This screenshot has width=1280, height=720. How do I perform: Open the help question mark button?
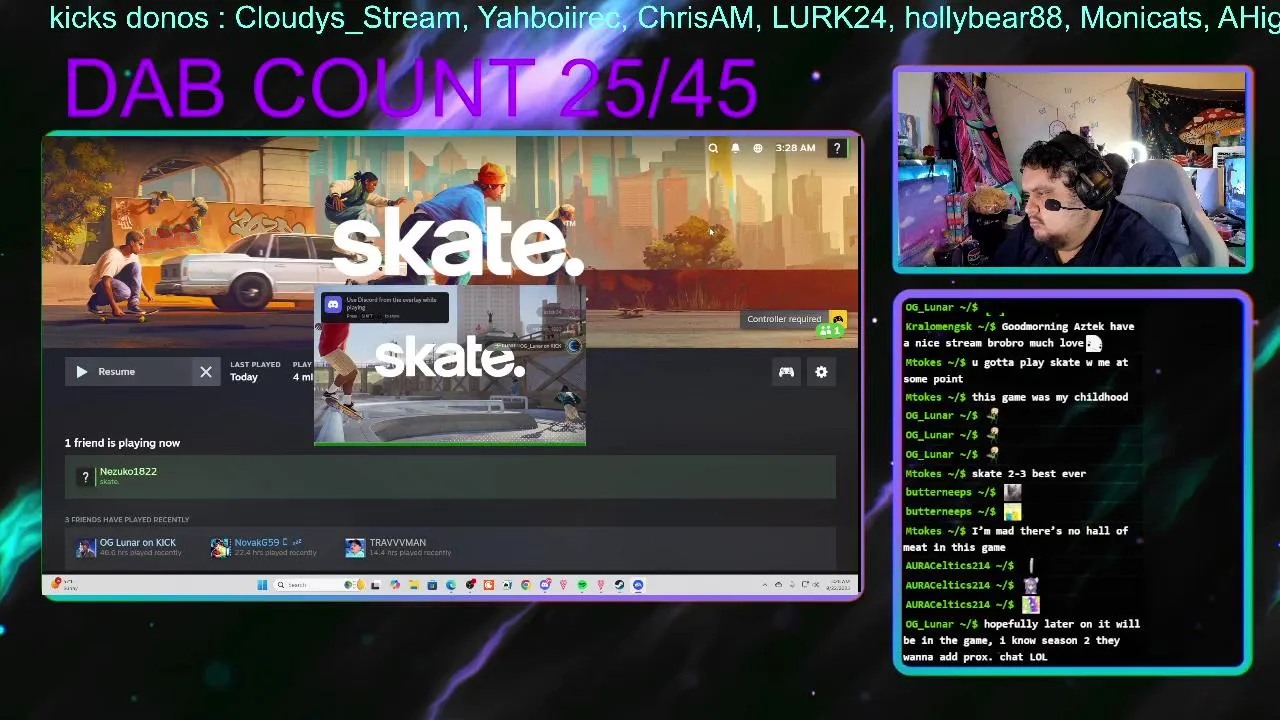point(837,148)
